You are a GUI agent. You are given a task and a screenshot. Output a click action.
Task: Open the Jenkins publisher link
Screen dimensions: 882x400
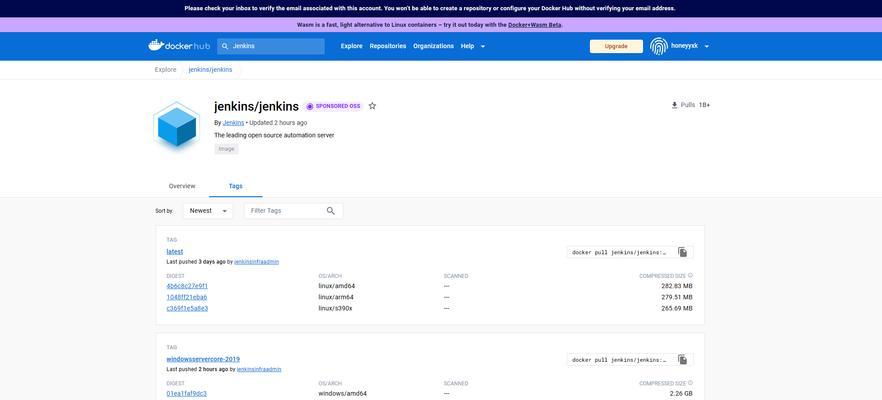tap(233, 123)
